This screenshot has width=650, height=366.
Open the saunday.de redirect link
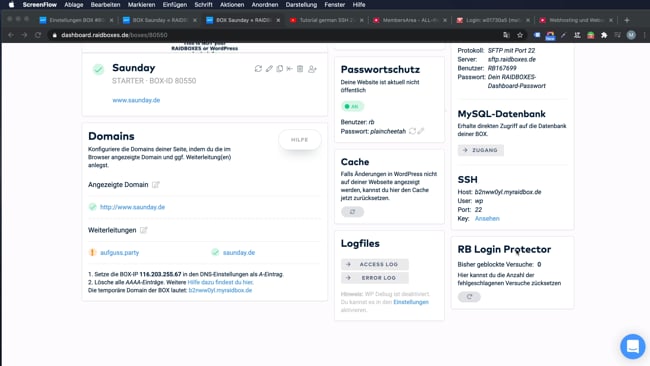[239, 252]
